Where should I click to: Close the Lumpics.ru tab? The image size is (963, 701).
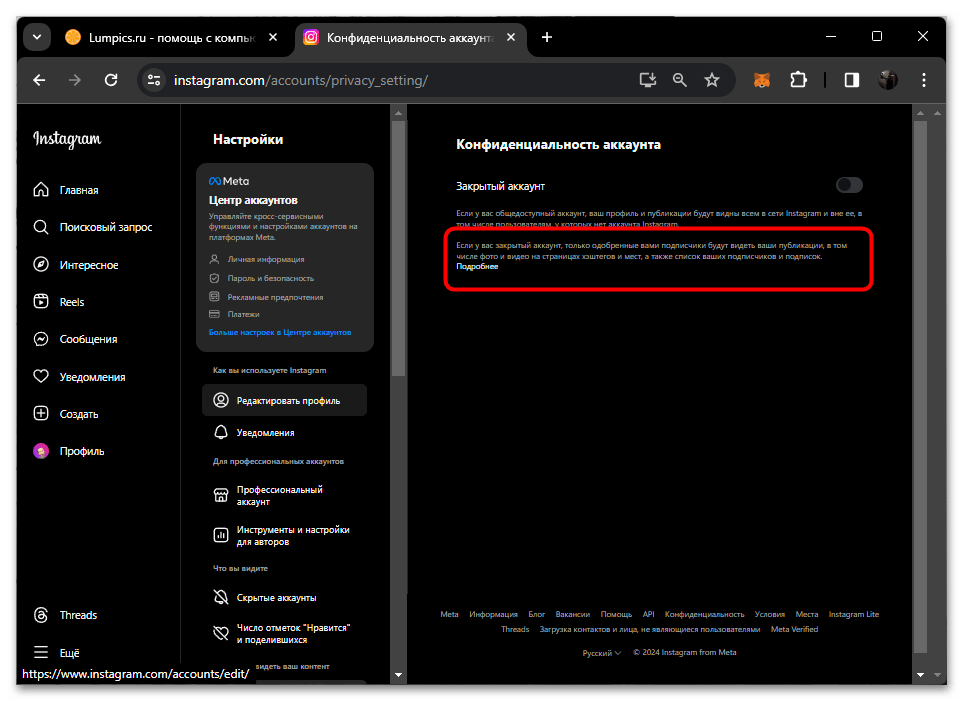coord(273,37)
